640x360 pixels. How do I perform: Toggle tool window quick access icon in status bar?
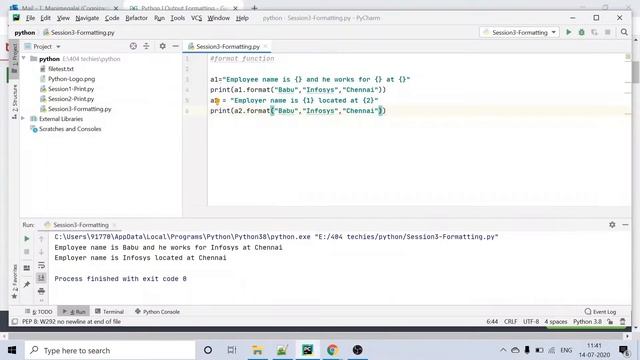(15, 322)
